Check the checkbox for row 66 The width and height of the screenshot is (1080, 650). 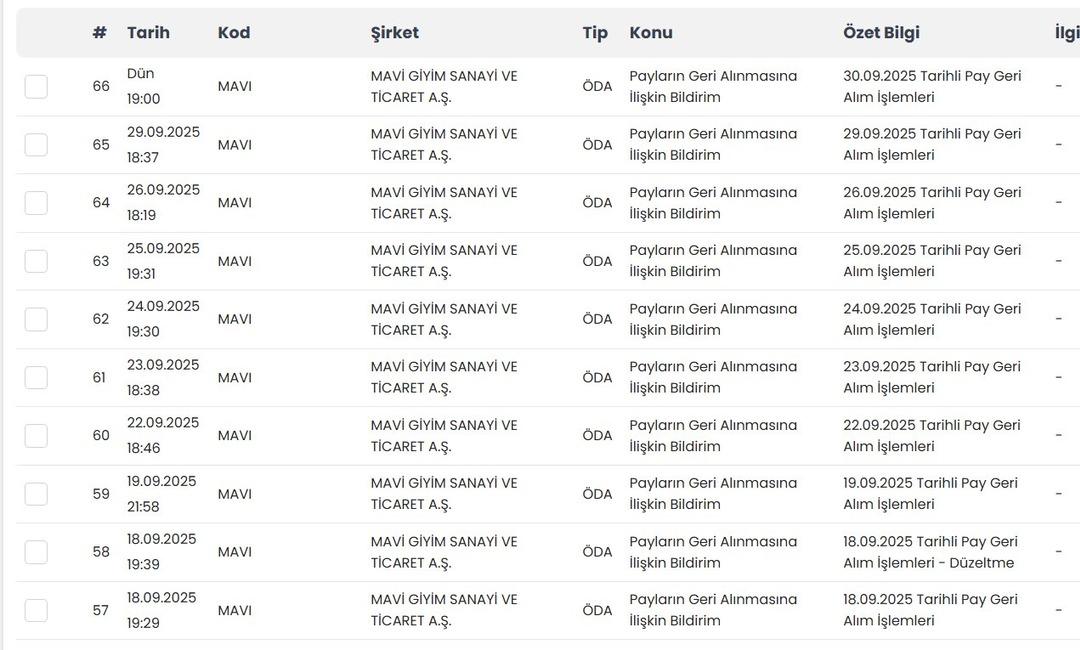click(36, 87)
